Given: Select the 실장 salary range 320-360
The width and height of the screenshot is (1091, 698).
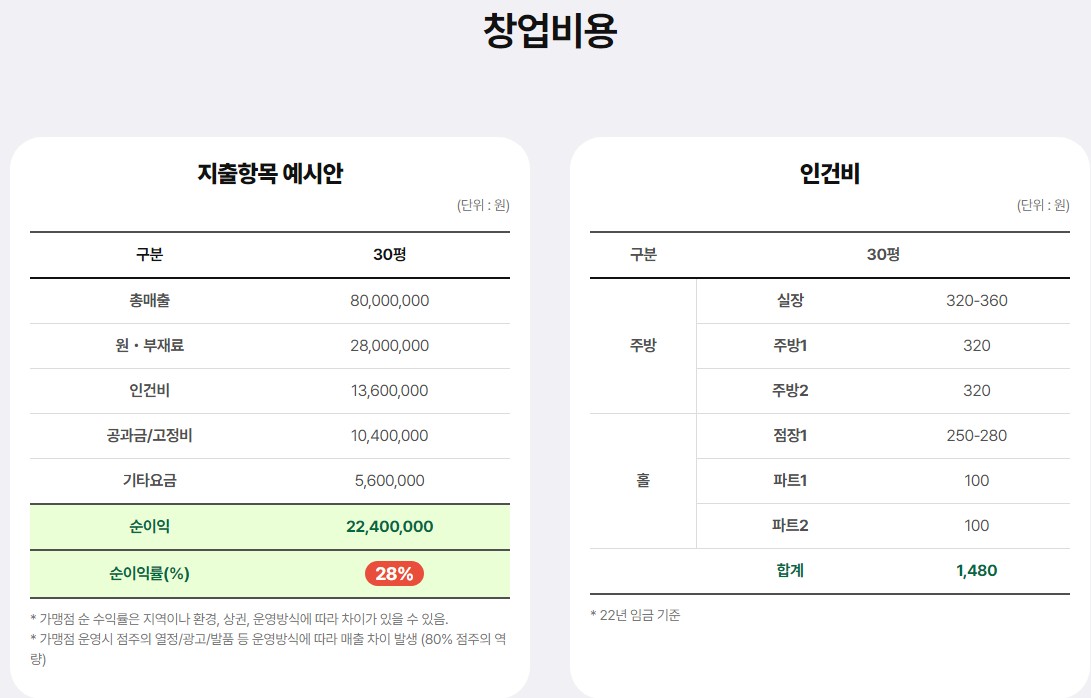Looking at the screenshot, I should [976, 300].
